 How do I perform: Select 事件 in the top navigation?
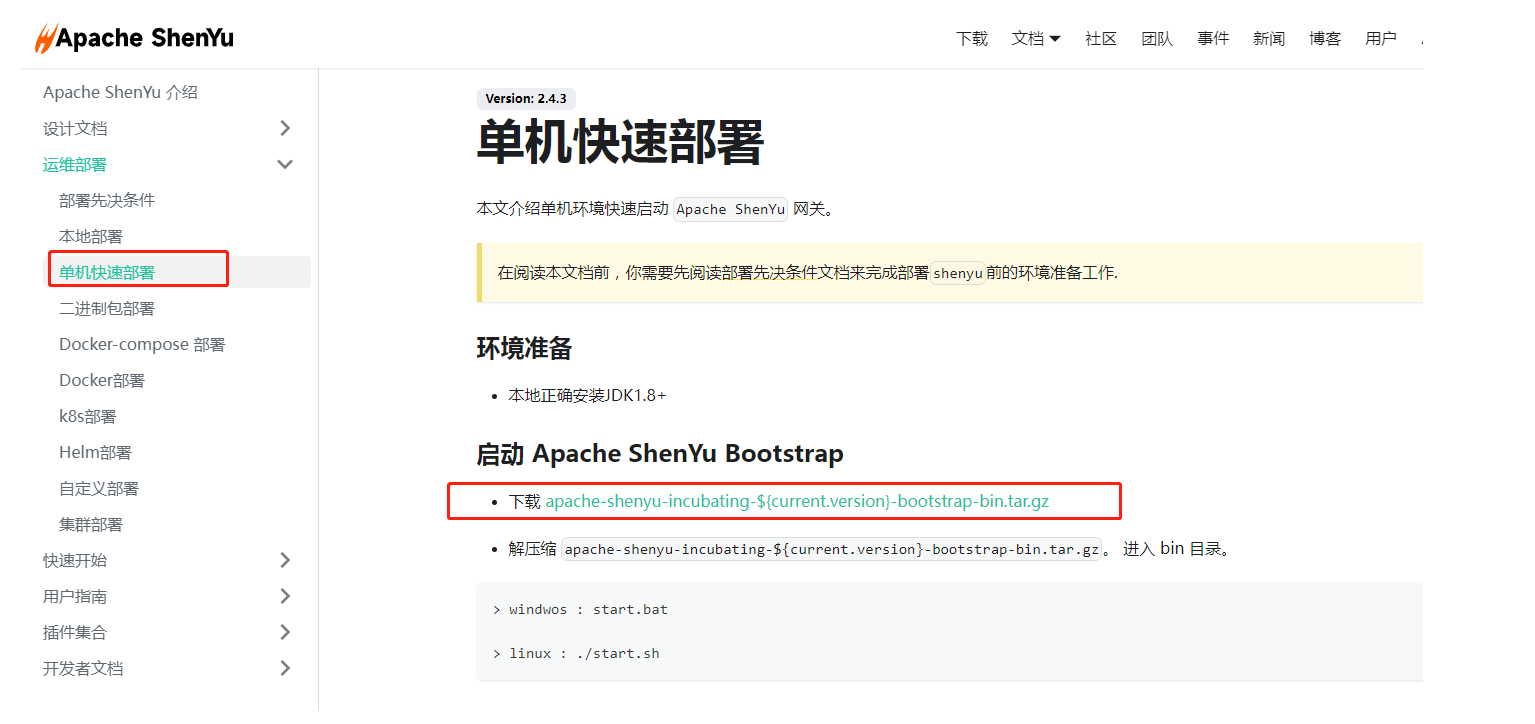tap(1213, 39)
